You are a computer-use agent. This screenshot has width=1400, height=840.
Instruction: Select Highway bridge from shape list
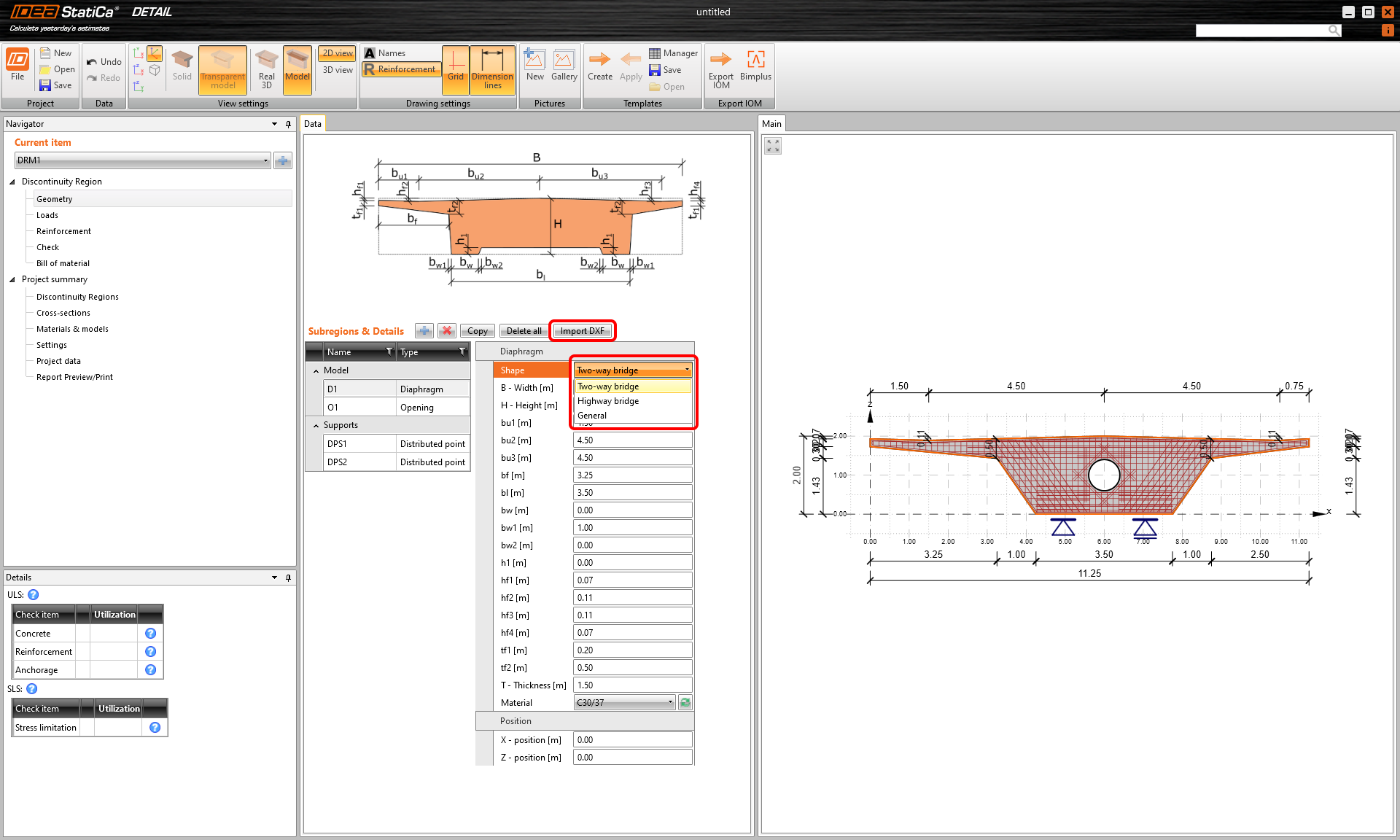[608, 401]
